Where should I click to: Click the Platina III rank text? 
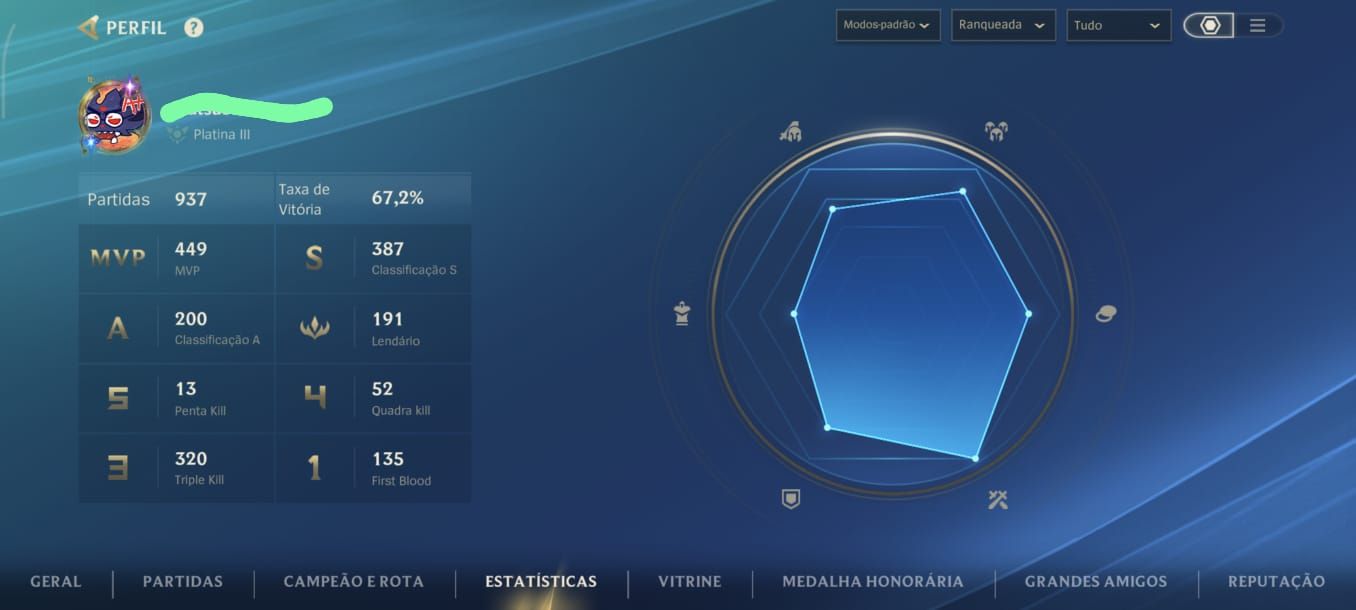click(x=222, y=134)
